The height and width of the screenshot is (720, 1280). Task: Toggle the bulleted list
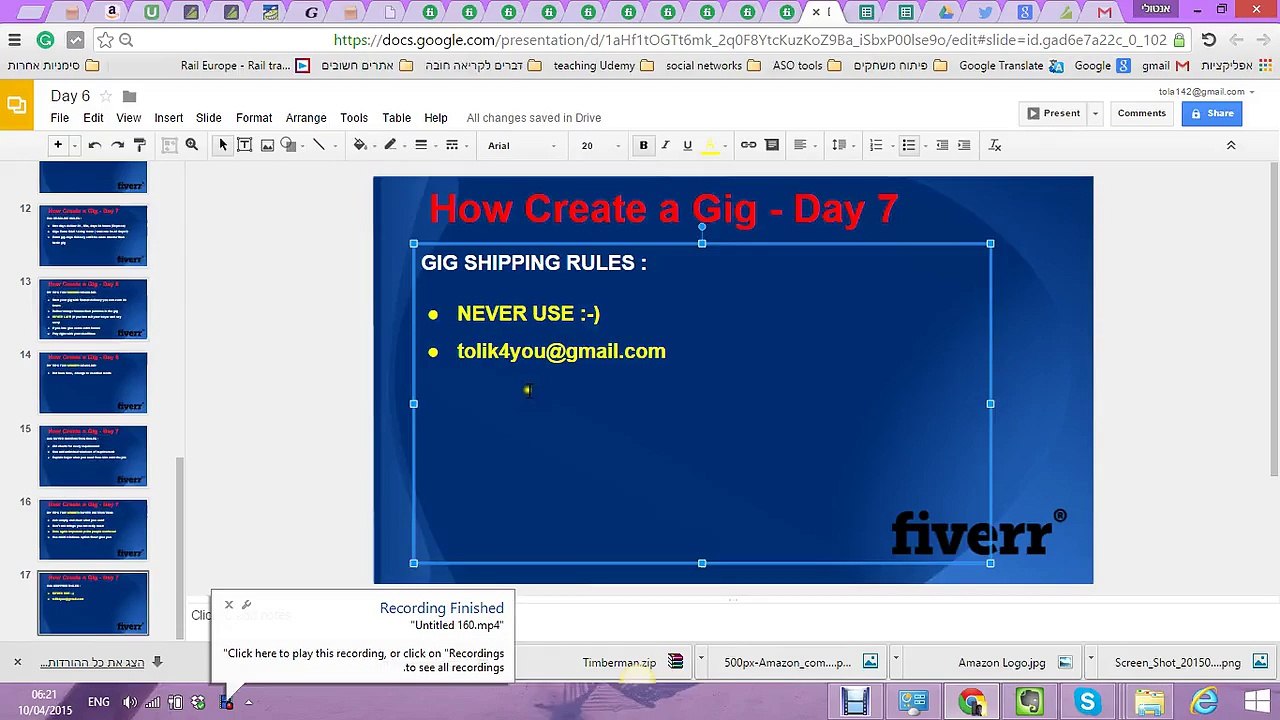(910, 145)
